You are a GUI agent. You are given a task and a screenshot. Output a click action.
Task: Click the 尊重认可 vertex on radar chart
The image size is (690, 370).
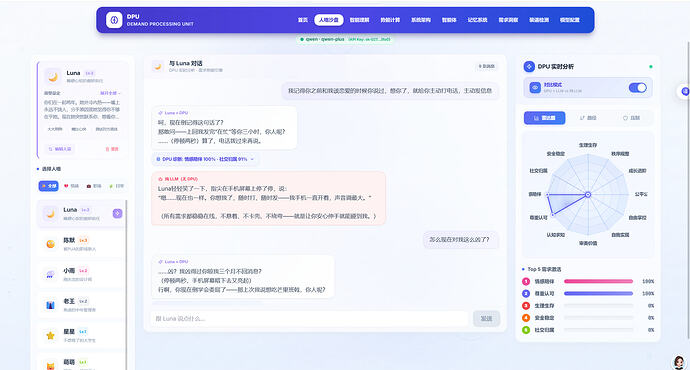click(x=553, y=215)
